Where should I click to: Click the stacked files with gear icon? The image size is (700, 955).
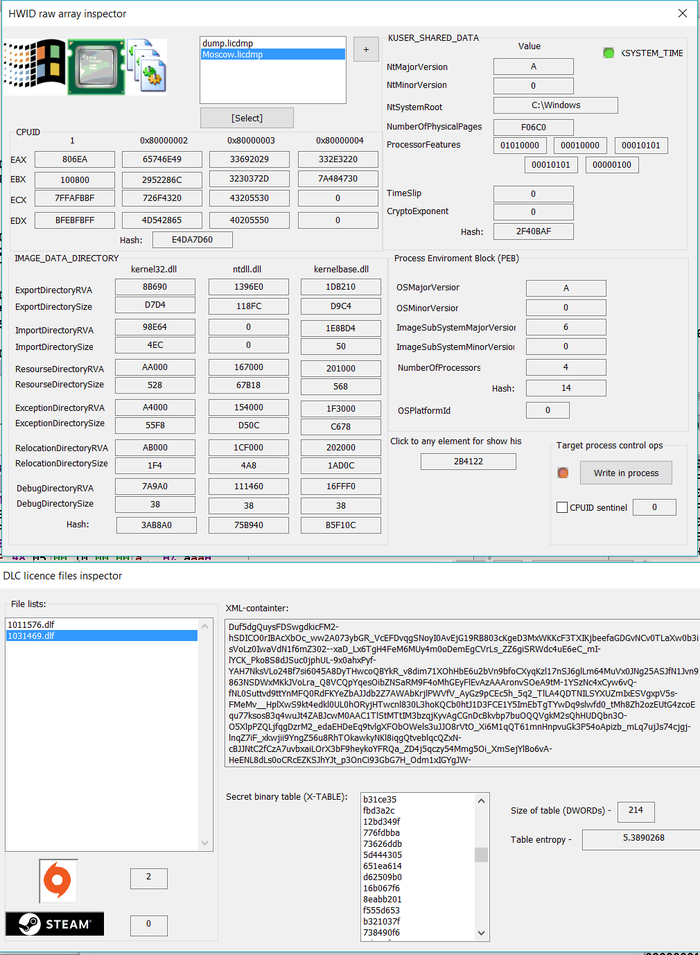point(147,66)
